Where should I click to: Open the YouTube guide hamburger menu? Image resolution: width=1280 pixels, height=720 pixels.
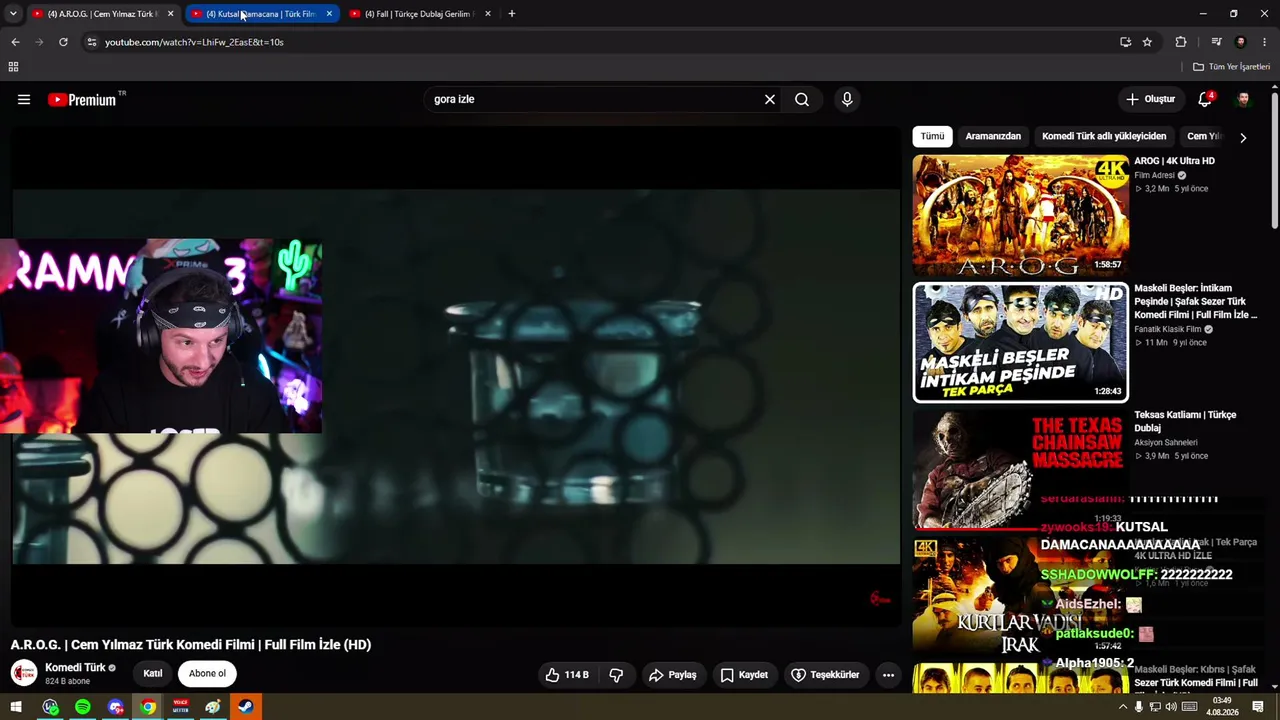click(x=24, y=99)
